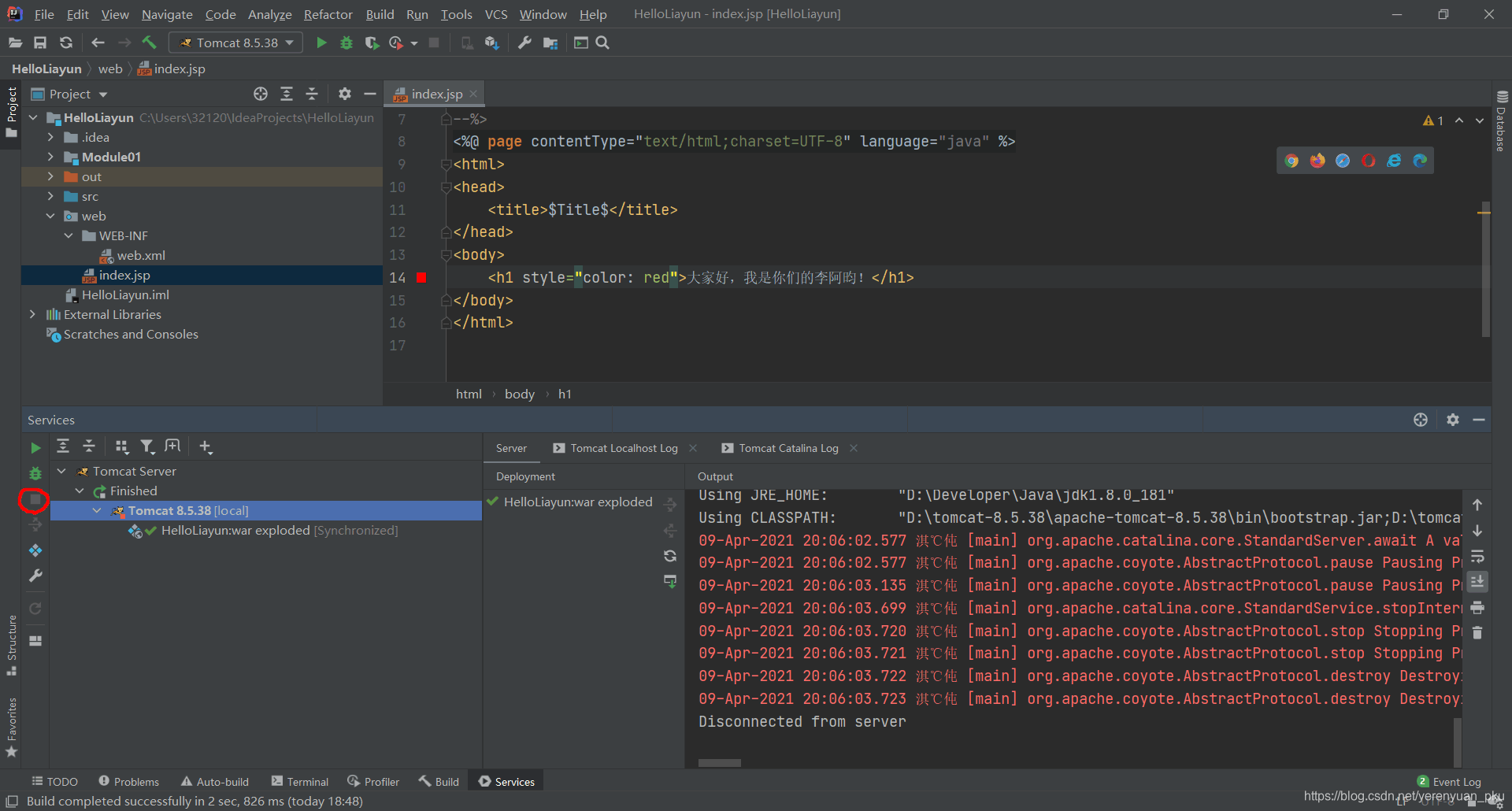1512x811 pixels.
Task: Click the h1 breadcrumb in editor
Action: (x=565, y=394)
